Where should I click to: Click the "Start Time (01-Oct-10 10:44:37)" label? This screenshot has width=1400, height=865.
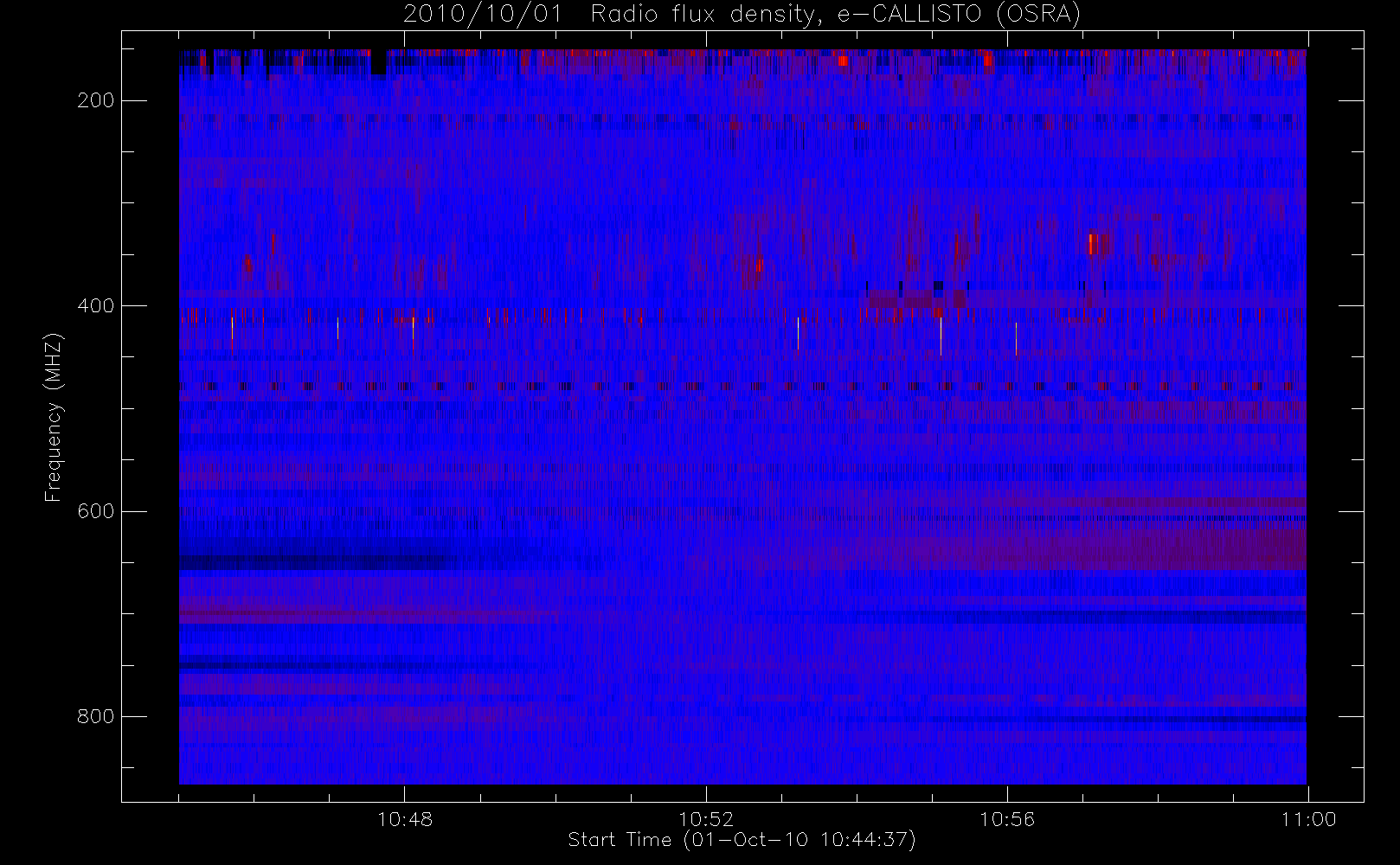(x=742, y=840)
